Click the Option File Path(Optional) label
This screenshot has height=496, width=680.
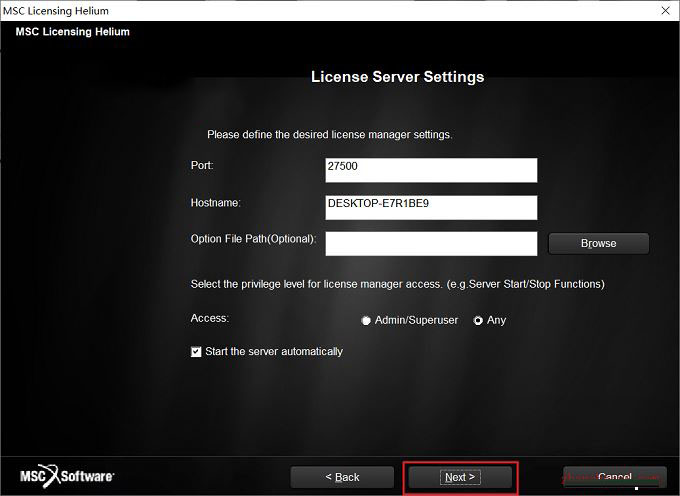point(253,239)
